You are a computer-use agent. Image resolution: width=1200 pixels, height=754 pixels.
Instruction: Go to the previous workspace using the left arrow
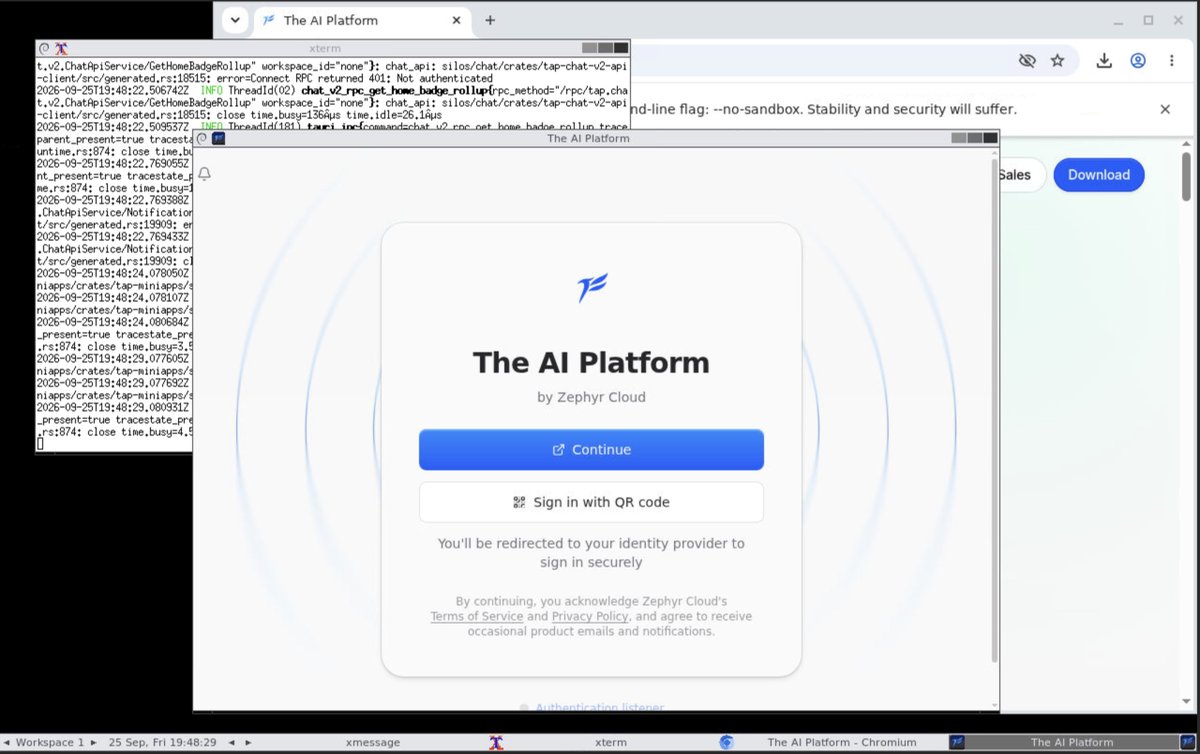point(6,743)
